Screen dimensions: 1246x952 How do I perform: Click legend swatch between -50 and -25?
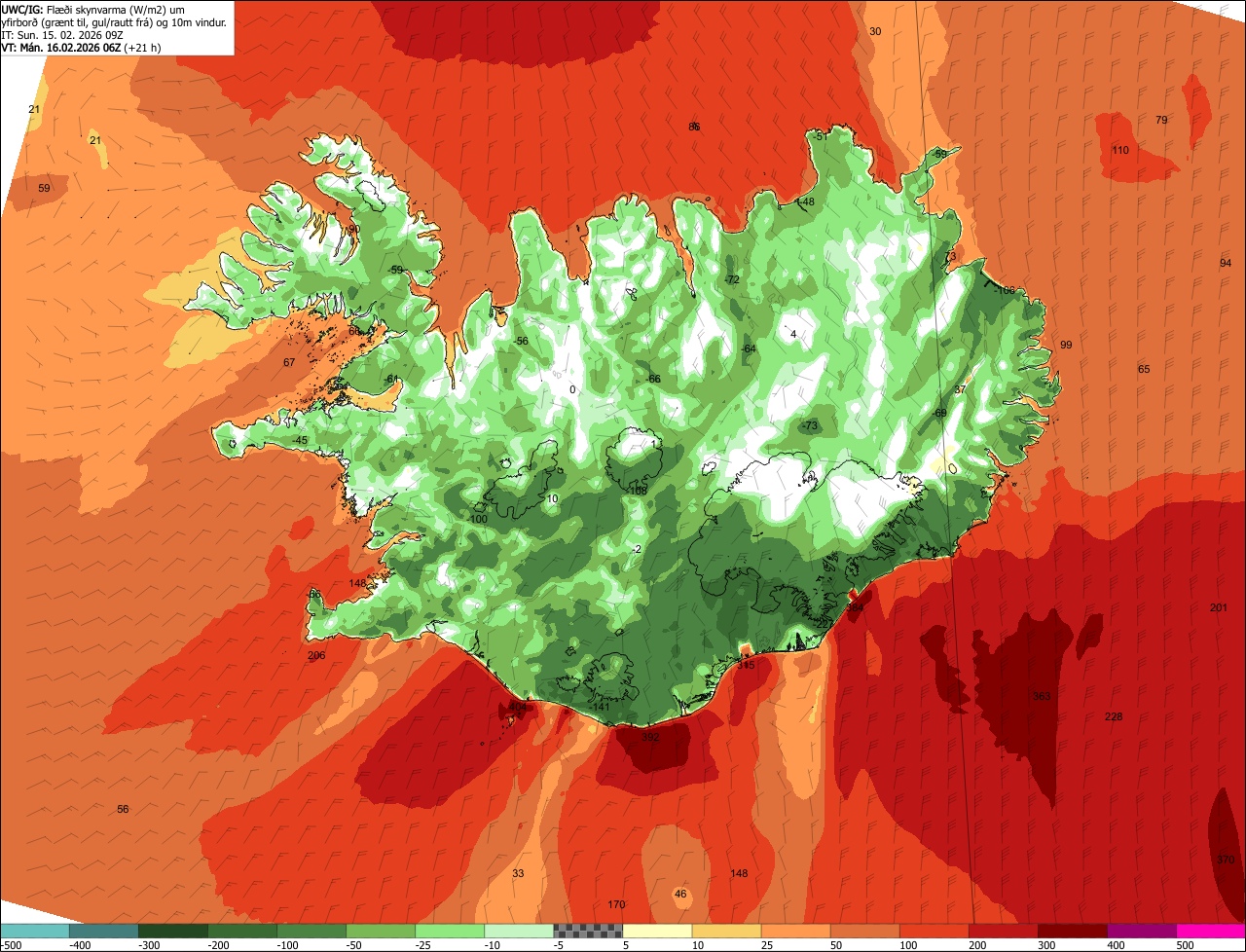pyautogui.click(x=381, y=931)
